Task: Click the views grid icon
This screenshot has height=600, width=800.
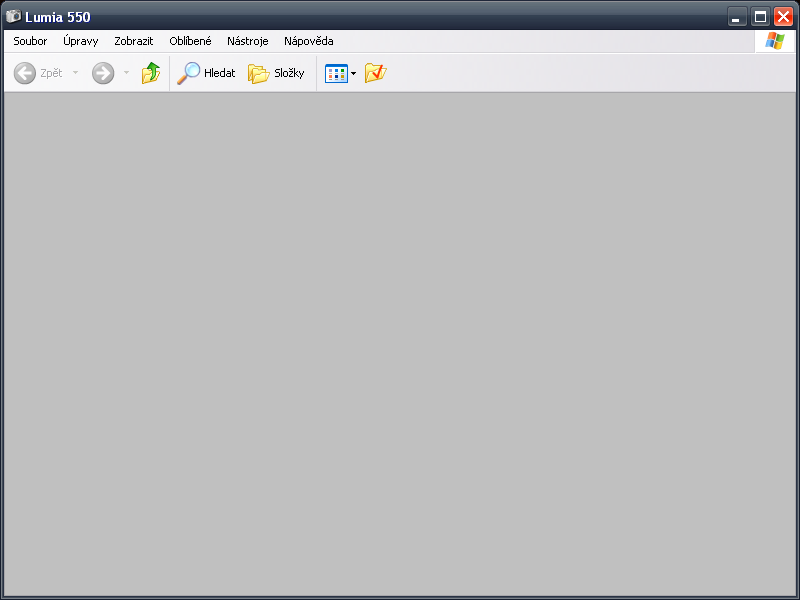Action: [x=336, y=73]
